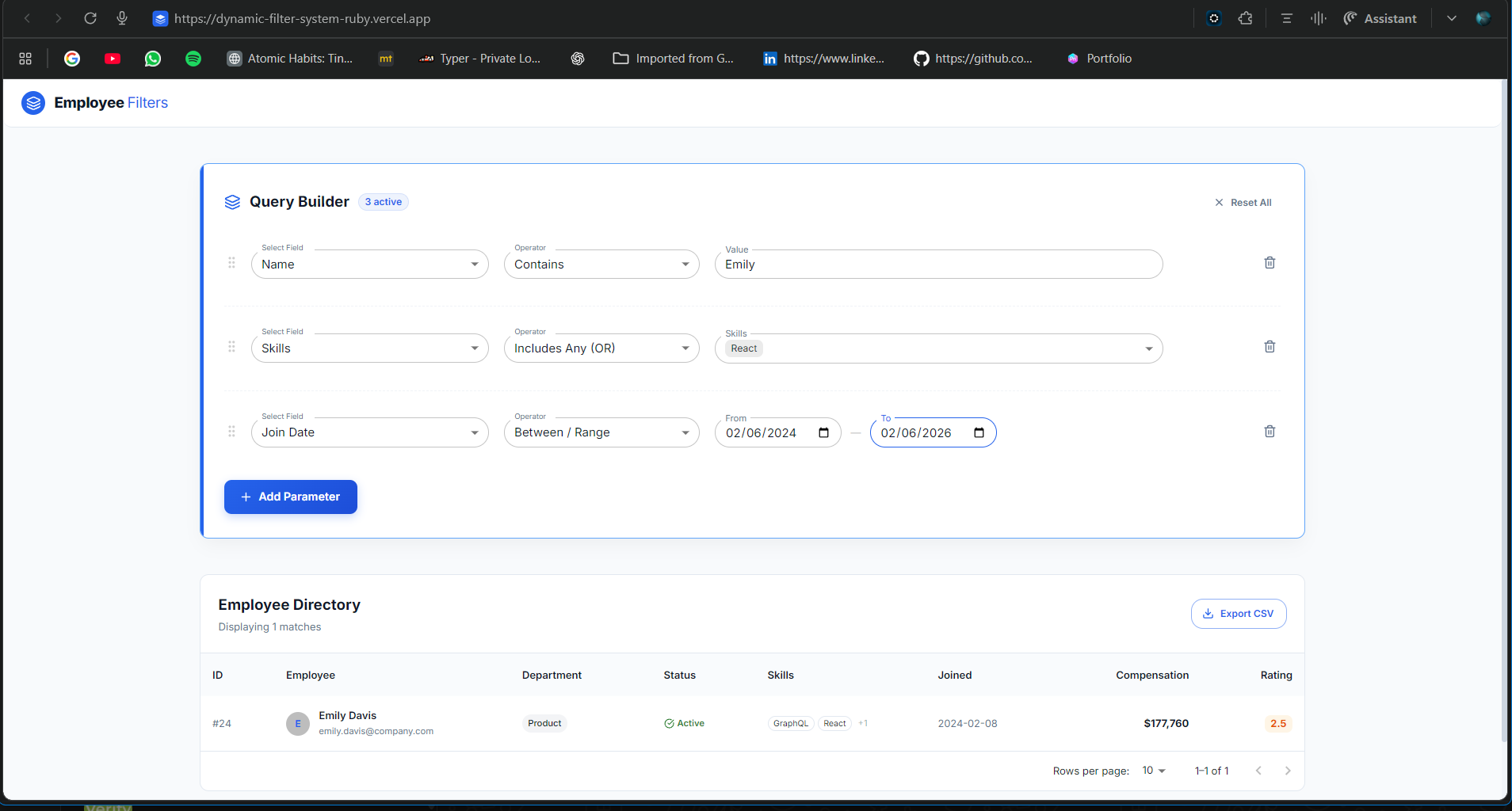Open the Imported from G... bookmarks folder

point(674,59)
